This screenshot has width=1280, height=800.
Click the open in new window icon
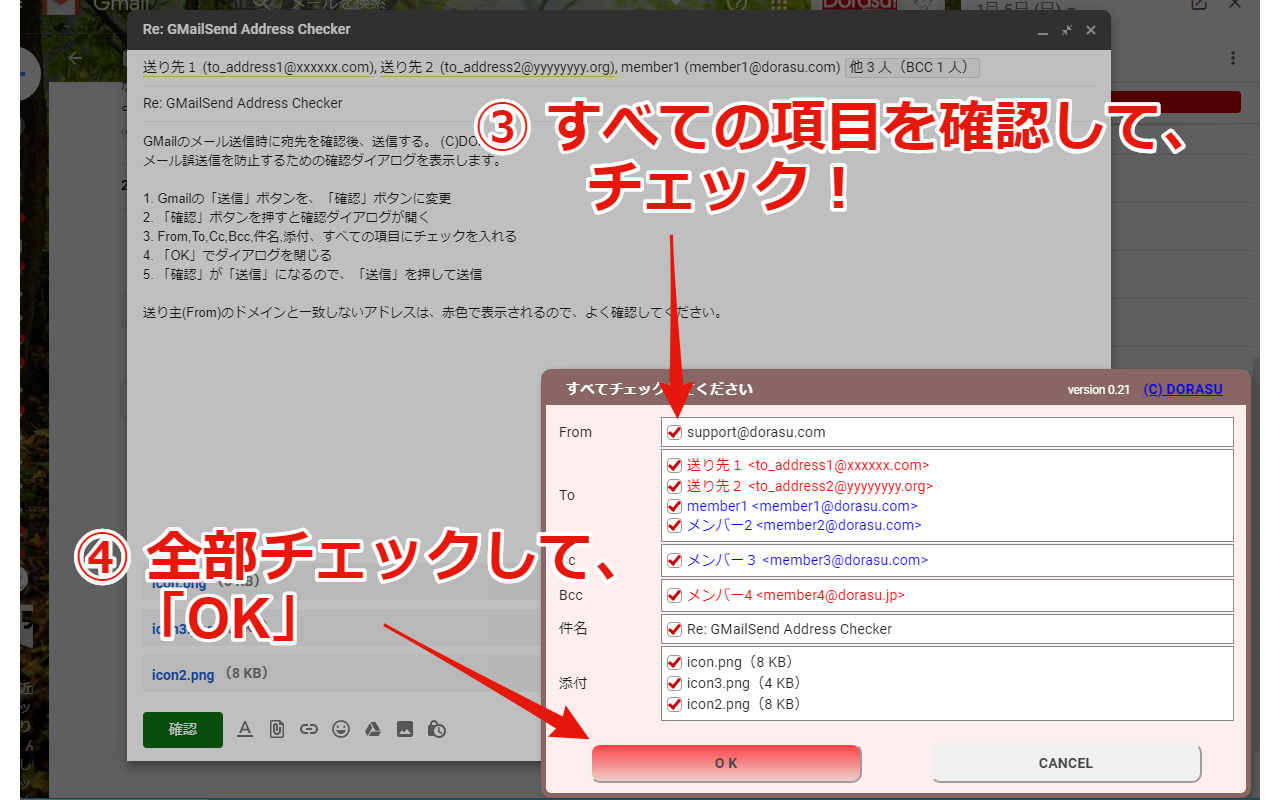click(1199, 5)
